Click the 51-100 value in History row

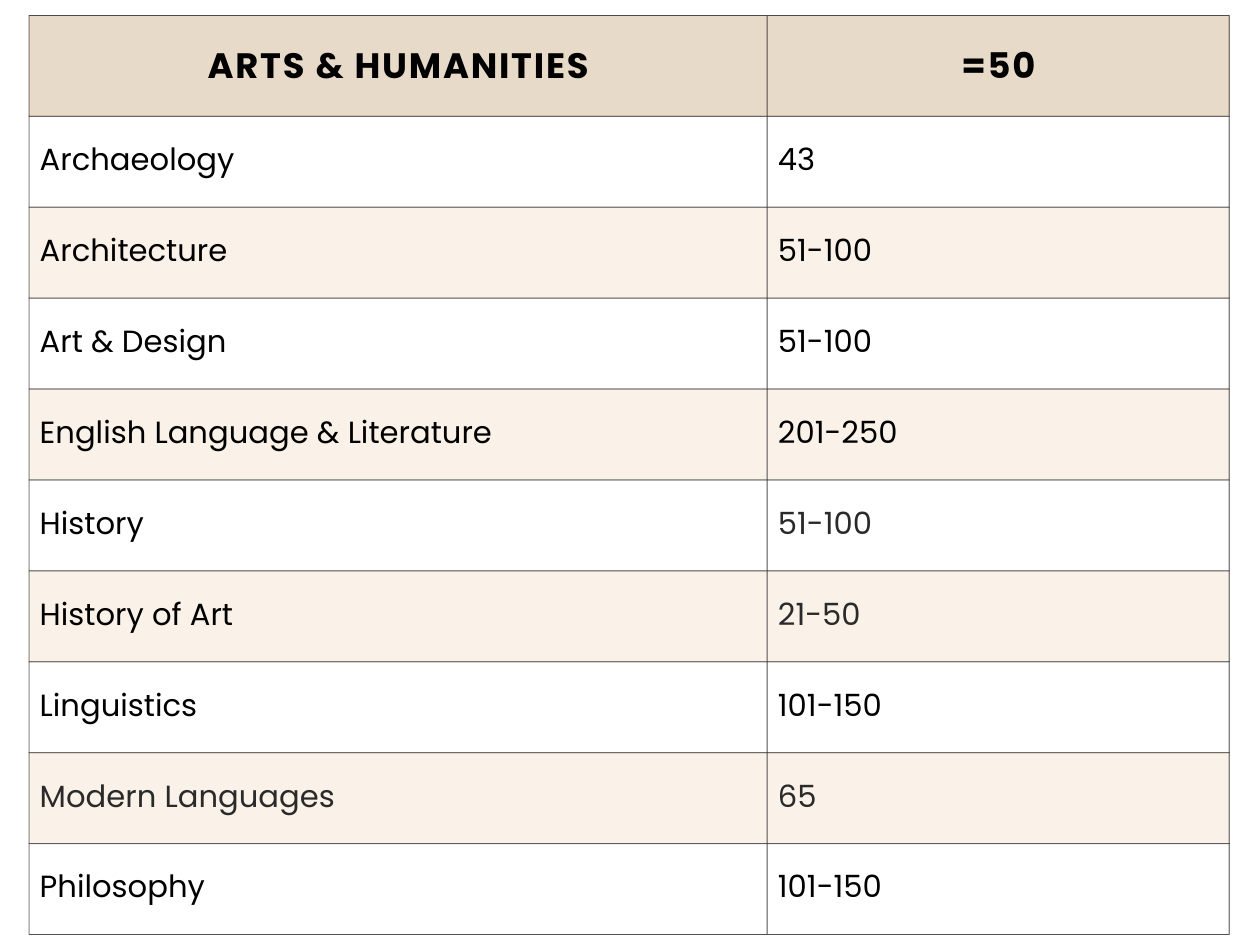(824, 524)
